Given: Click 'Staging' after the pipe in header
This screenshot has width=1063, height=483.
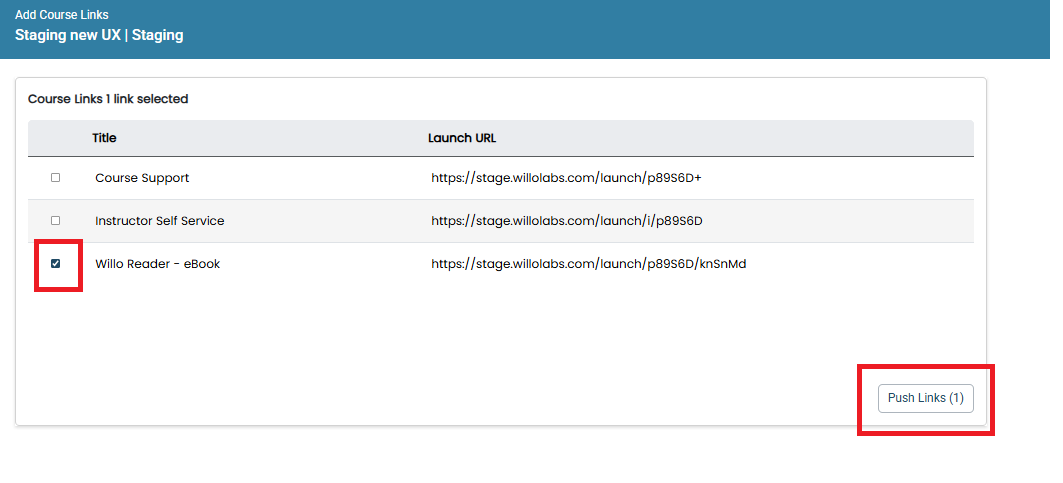Looking at the screenshot, I should (x=158, y=35).
